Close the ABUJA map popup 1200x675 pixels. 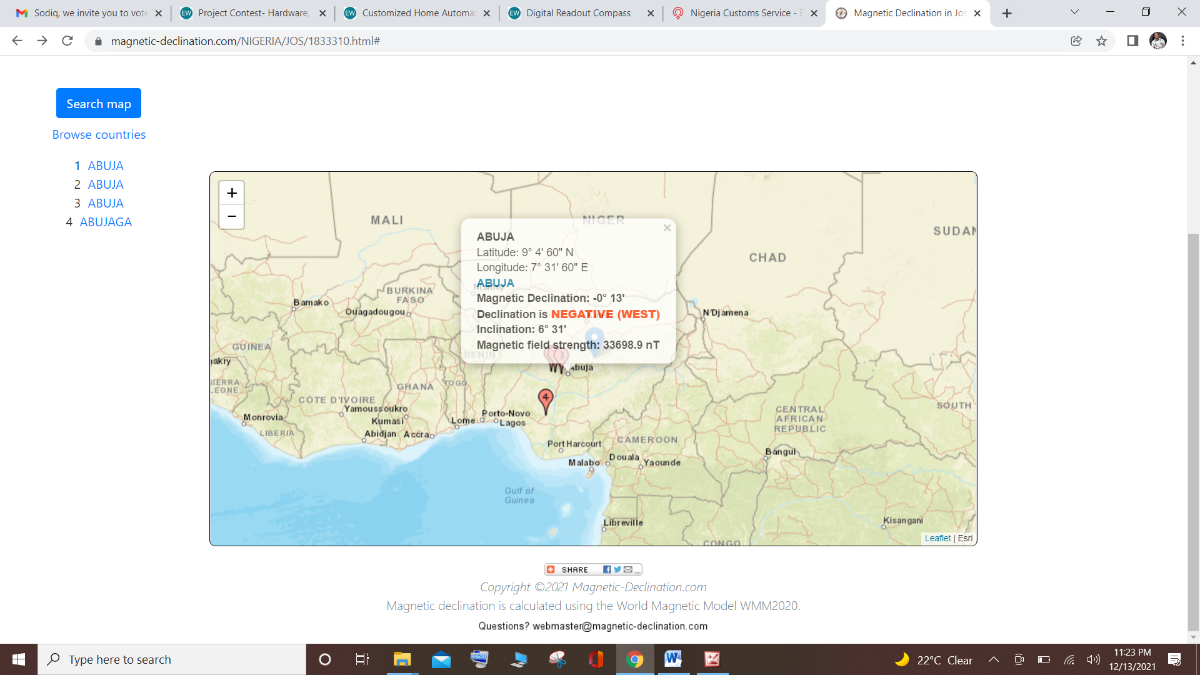pos(667,228)
